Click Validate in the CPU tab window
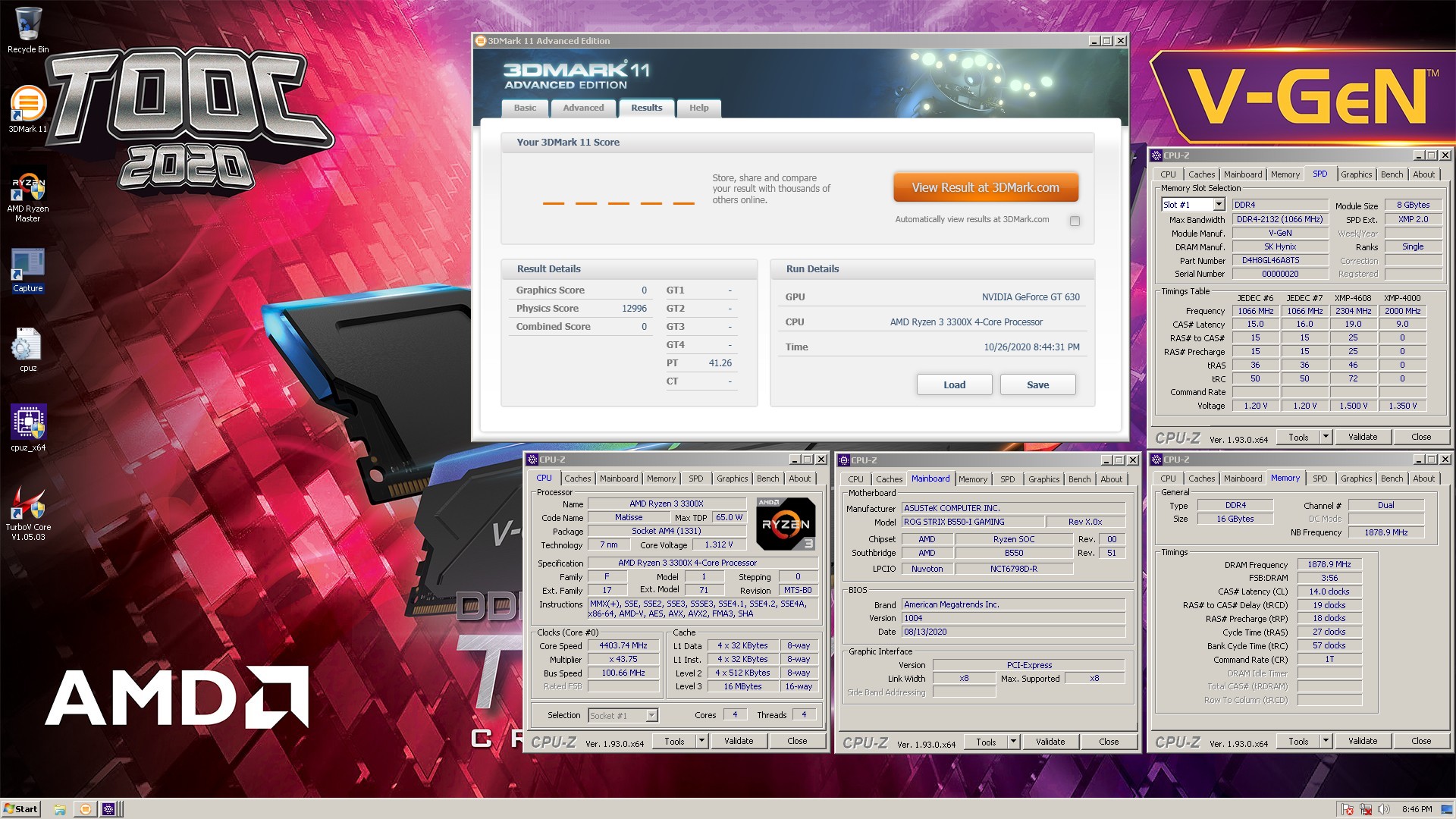 point(738,741)
